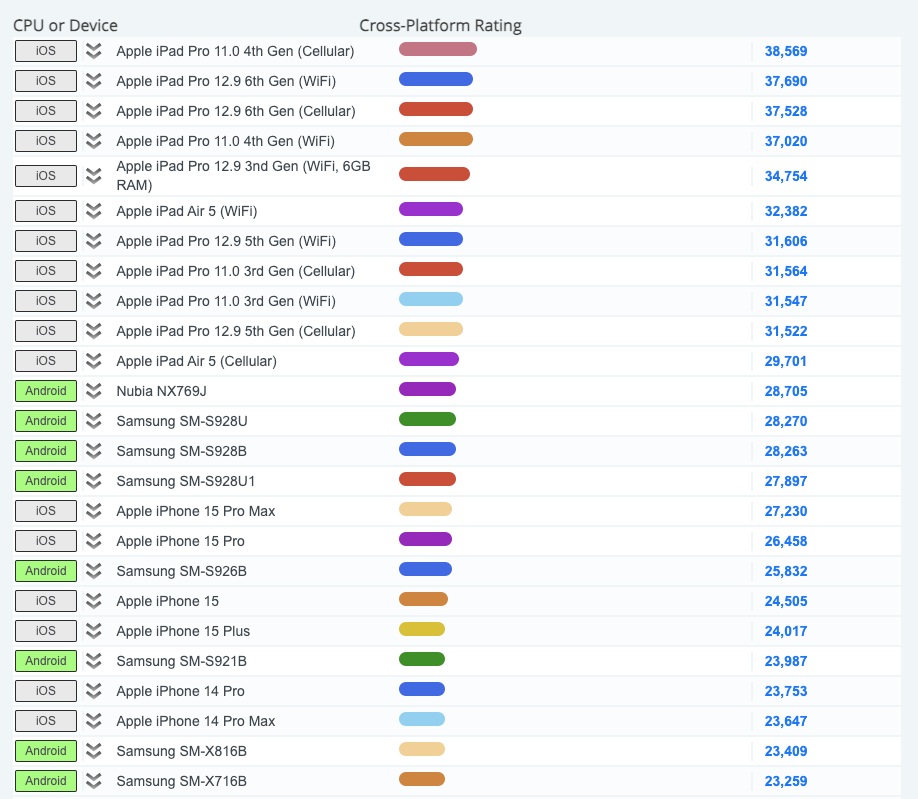Expand chevron for iPad Pro 12.9 6th Gen (WiFi)
918x799 pixels.
tap(94, 81)
